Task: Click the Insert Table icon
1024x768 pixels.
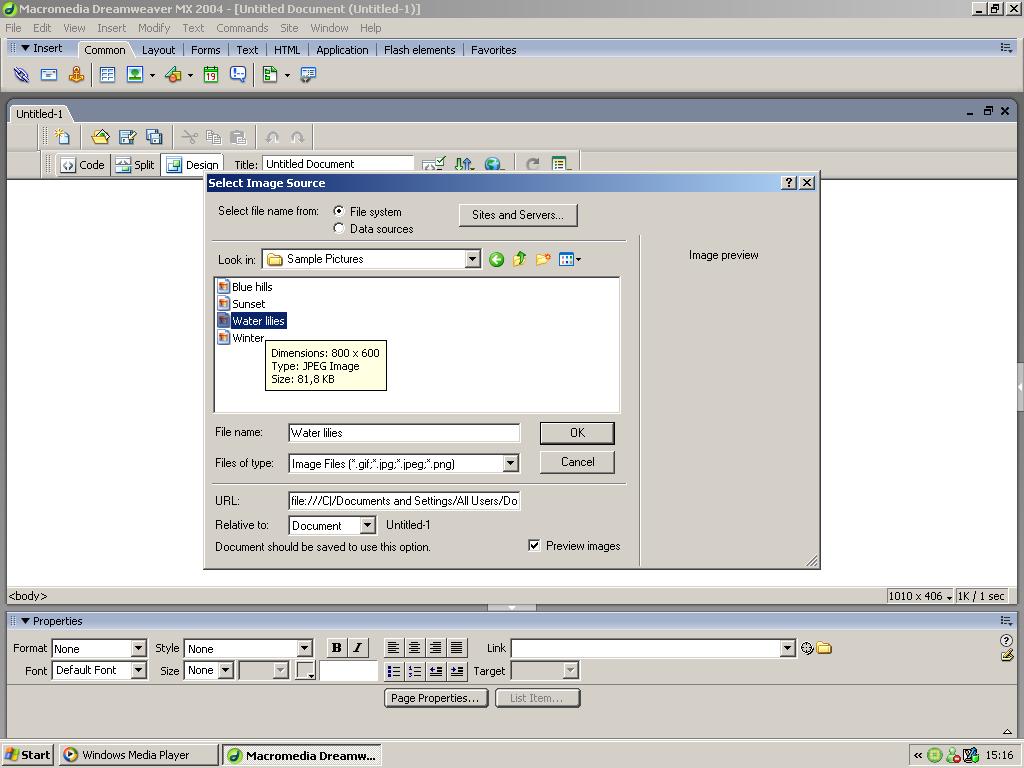Action: tap(107, 75)
